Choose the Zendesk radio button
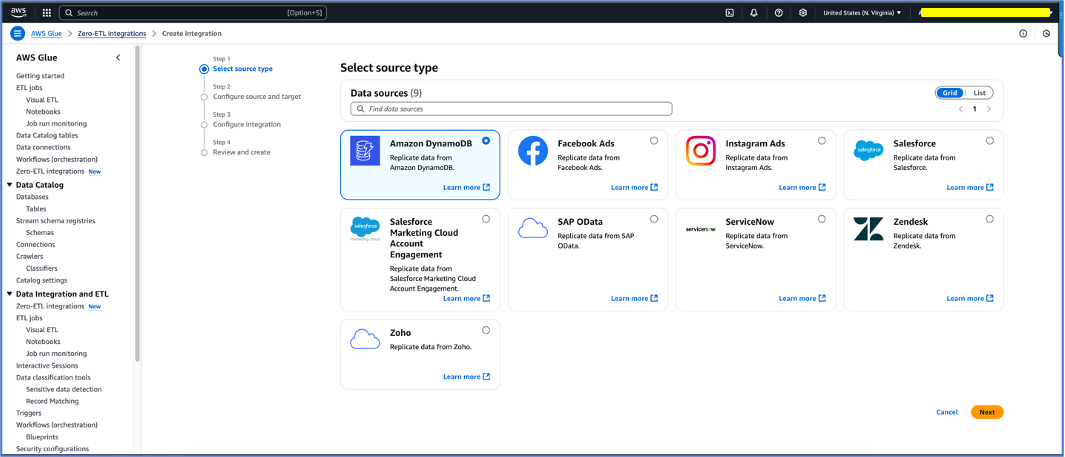Screen dimensions: 1065x457 coord(989,219)
